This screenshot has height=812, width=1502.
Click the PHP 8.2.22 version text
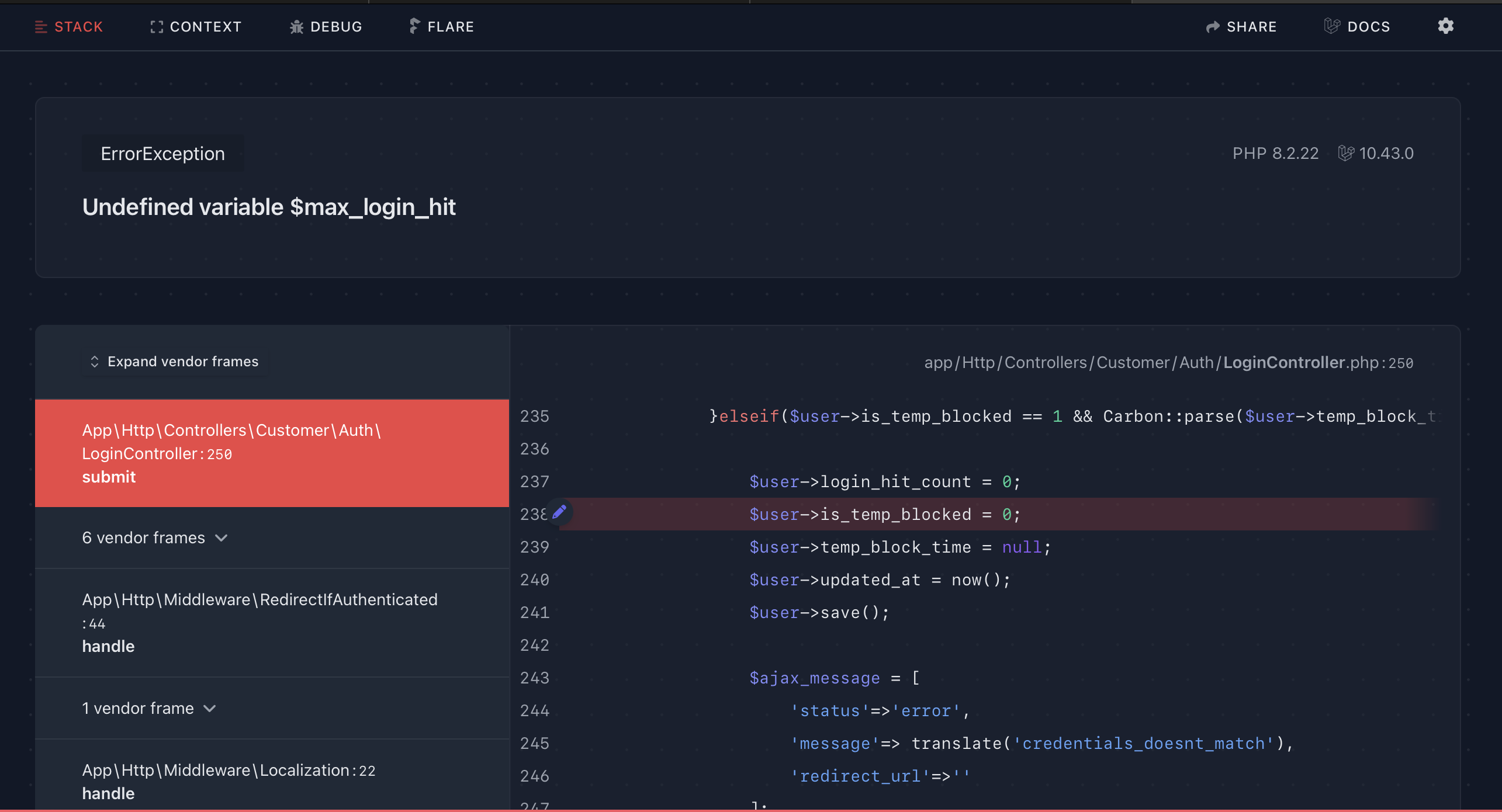click(x=1276, y=153)
